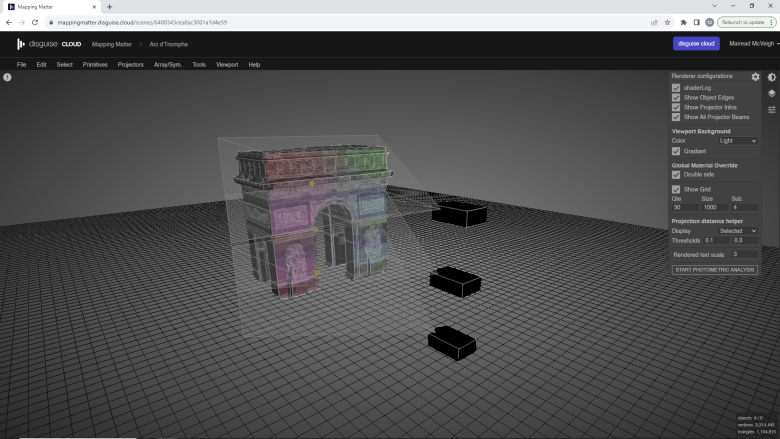Screen dimensions: 780x439
Task: Open the sliders/tuning panel icon
Action: pos(772,109)
